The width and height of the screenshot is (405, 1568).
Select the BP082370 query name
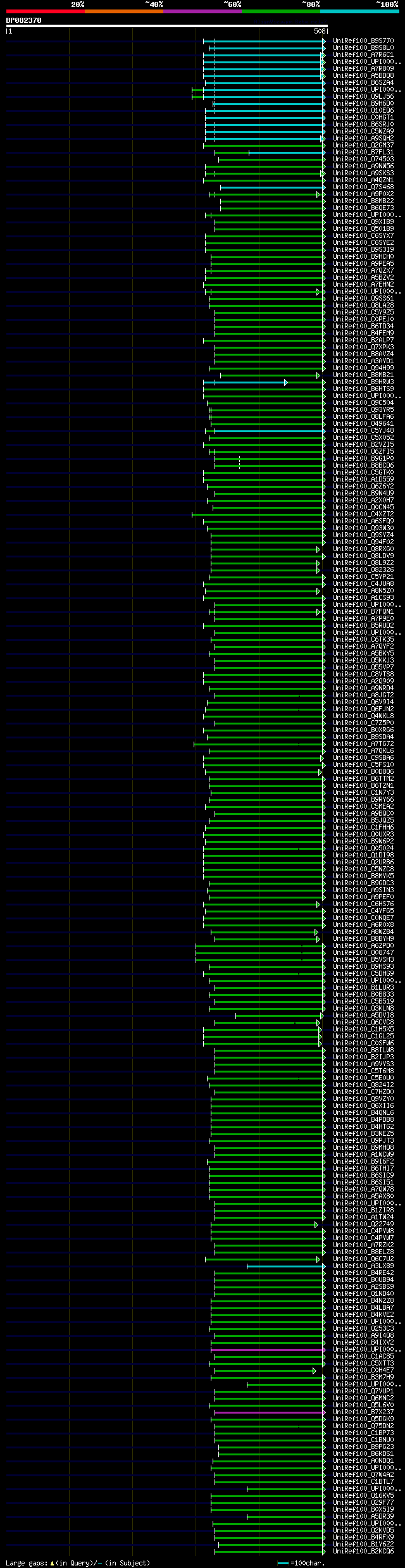24,20
